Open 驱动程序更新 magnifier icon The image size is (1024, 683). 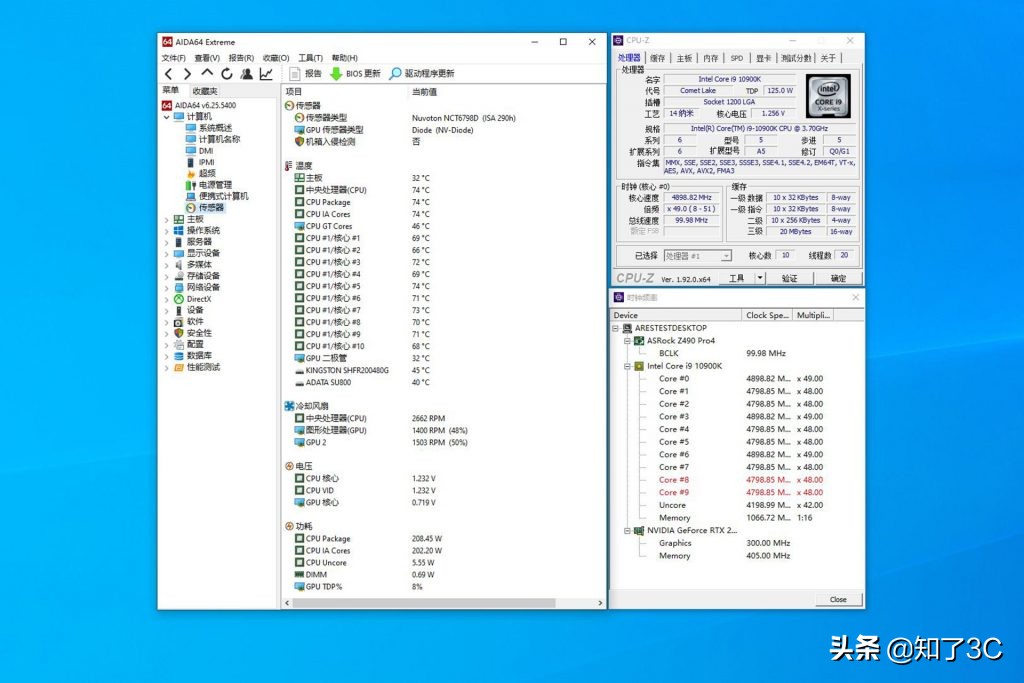tap(395, 74)
